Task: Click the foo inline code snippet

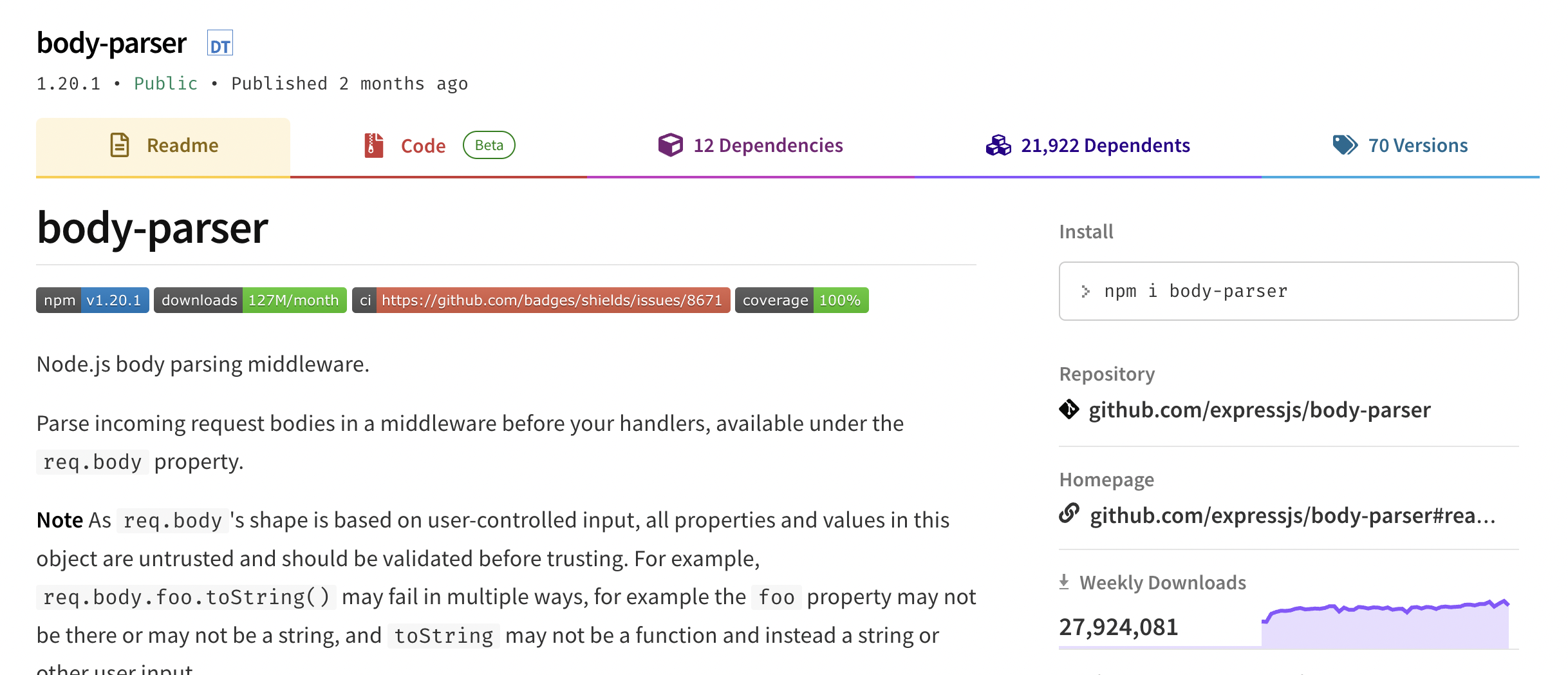Action: (x=776, y=597)
